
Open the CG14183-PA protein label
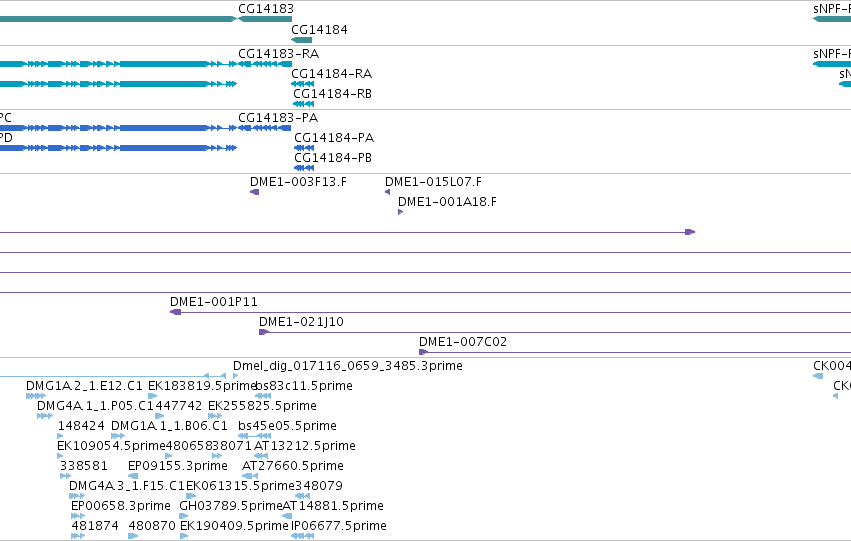[x=278, y=118]
